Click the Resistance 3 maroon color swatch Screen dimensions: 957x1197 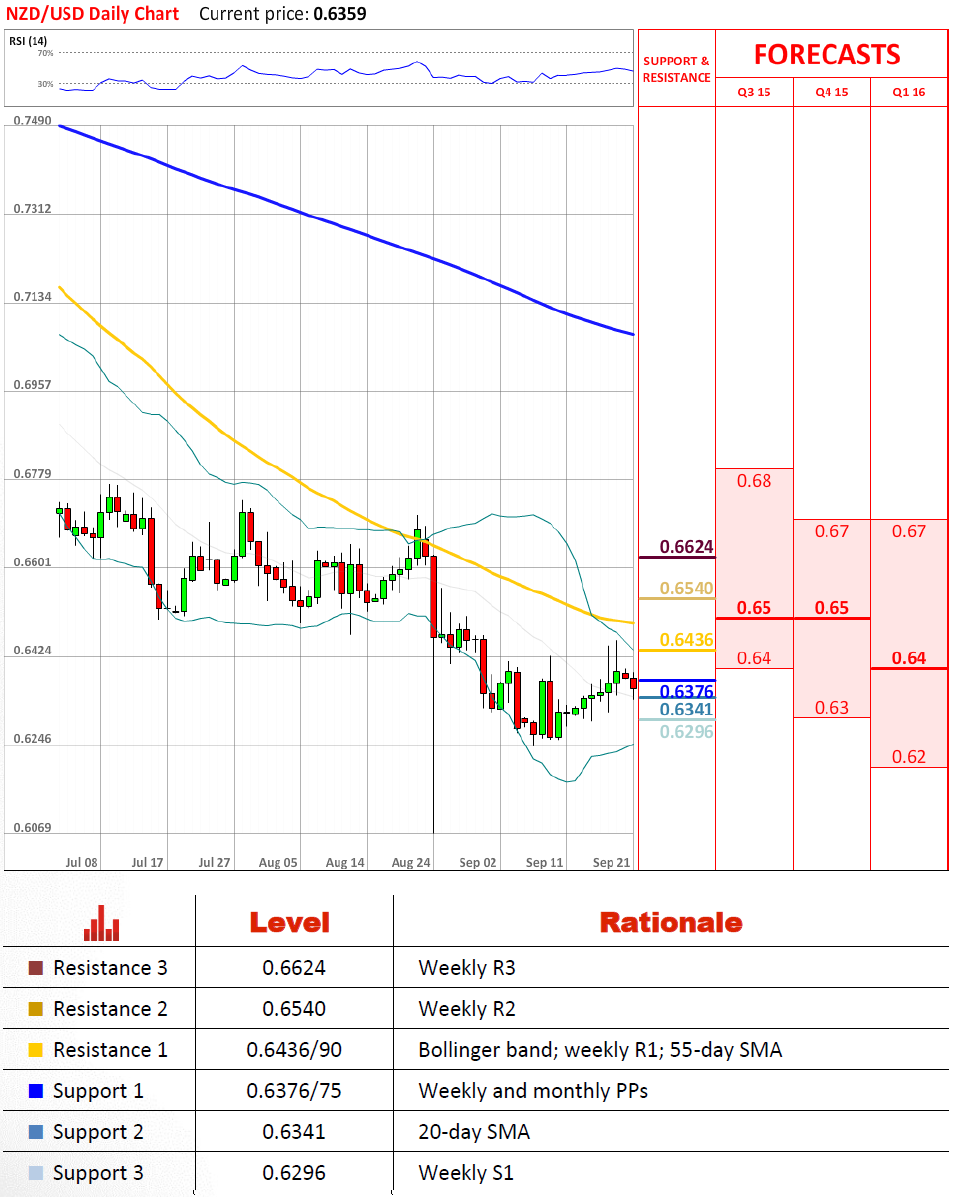click(36, 968)
